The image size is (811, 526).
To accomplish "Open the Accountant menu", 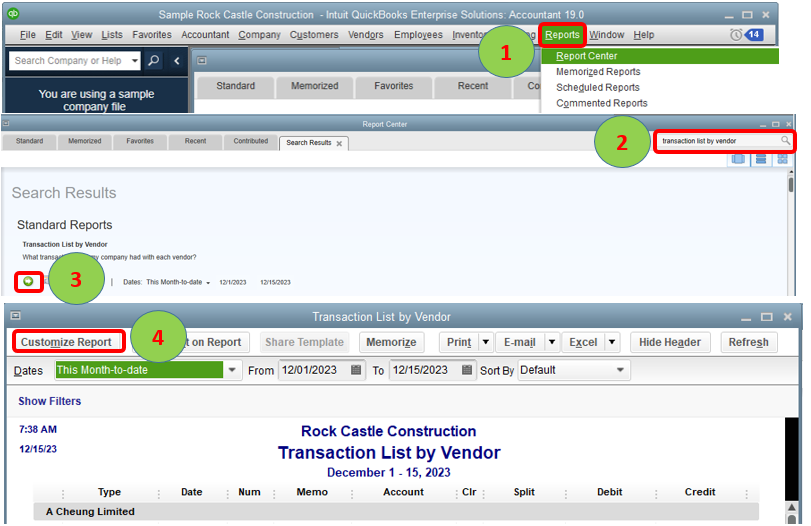I will pyautogui.click(x=205, y=35).
